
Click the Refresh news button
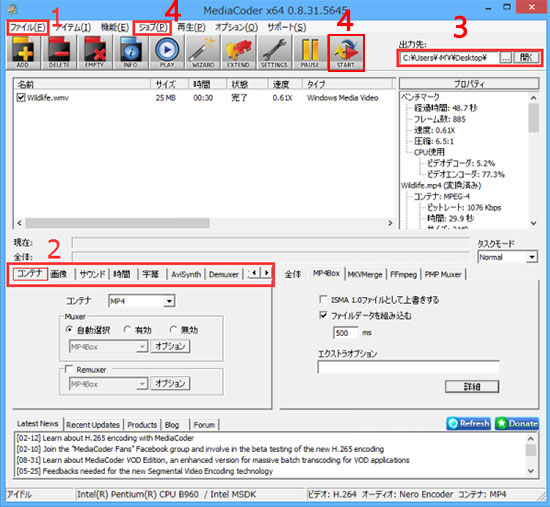(469, 423)
